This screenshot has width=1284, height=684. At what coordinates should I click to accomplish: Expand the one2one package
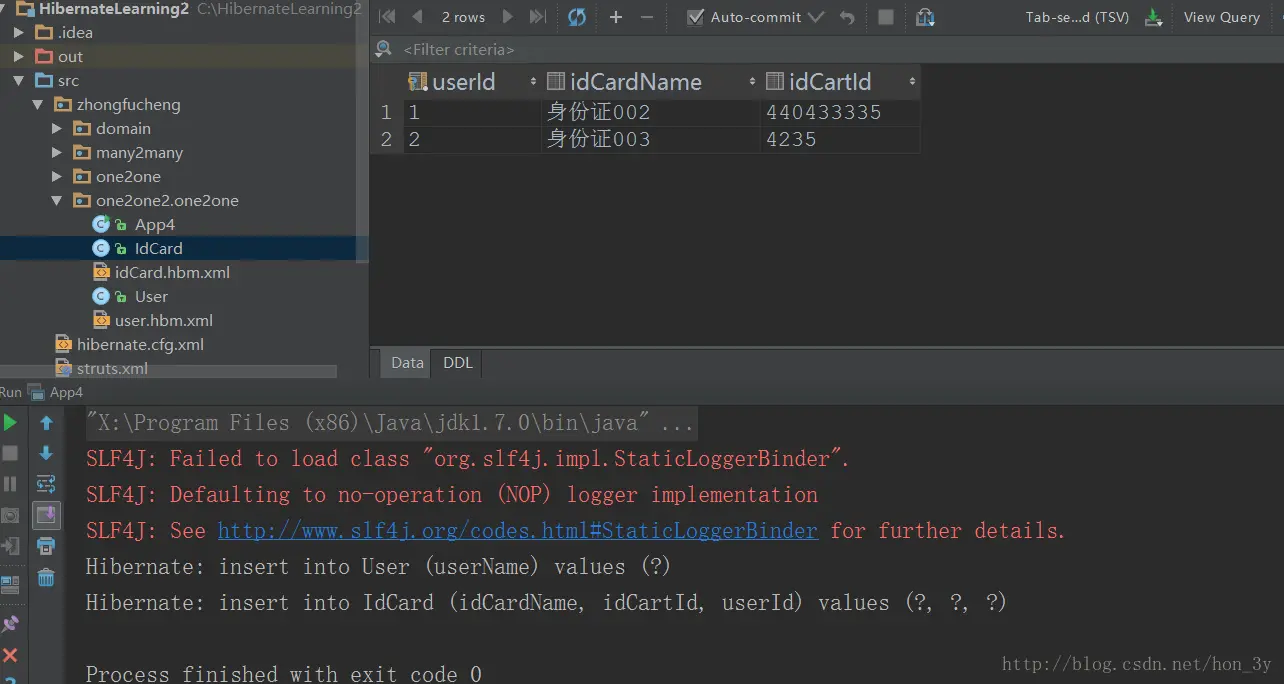click(x=57, y=177)
